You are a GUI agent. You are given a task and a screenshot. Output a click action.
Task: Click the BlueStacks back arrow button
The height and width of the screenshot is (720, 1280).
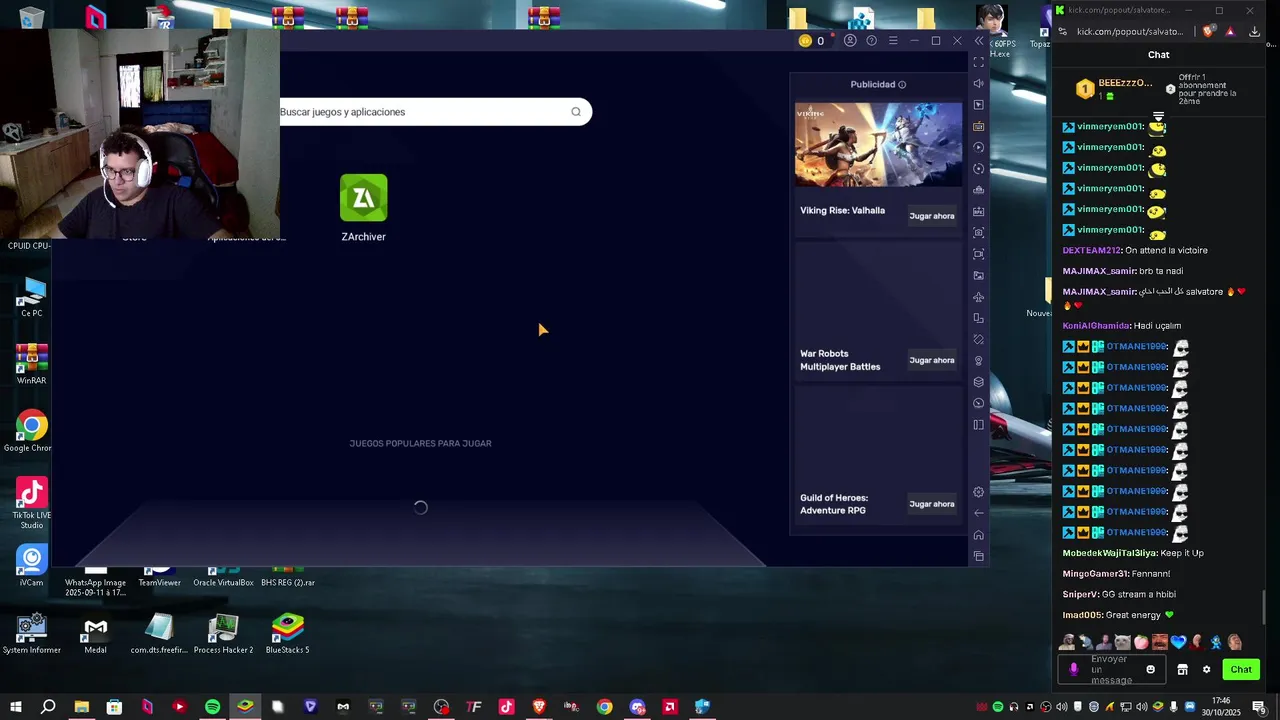click(x=978, y=513)
